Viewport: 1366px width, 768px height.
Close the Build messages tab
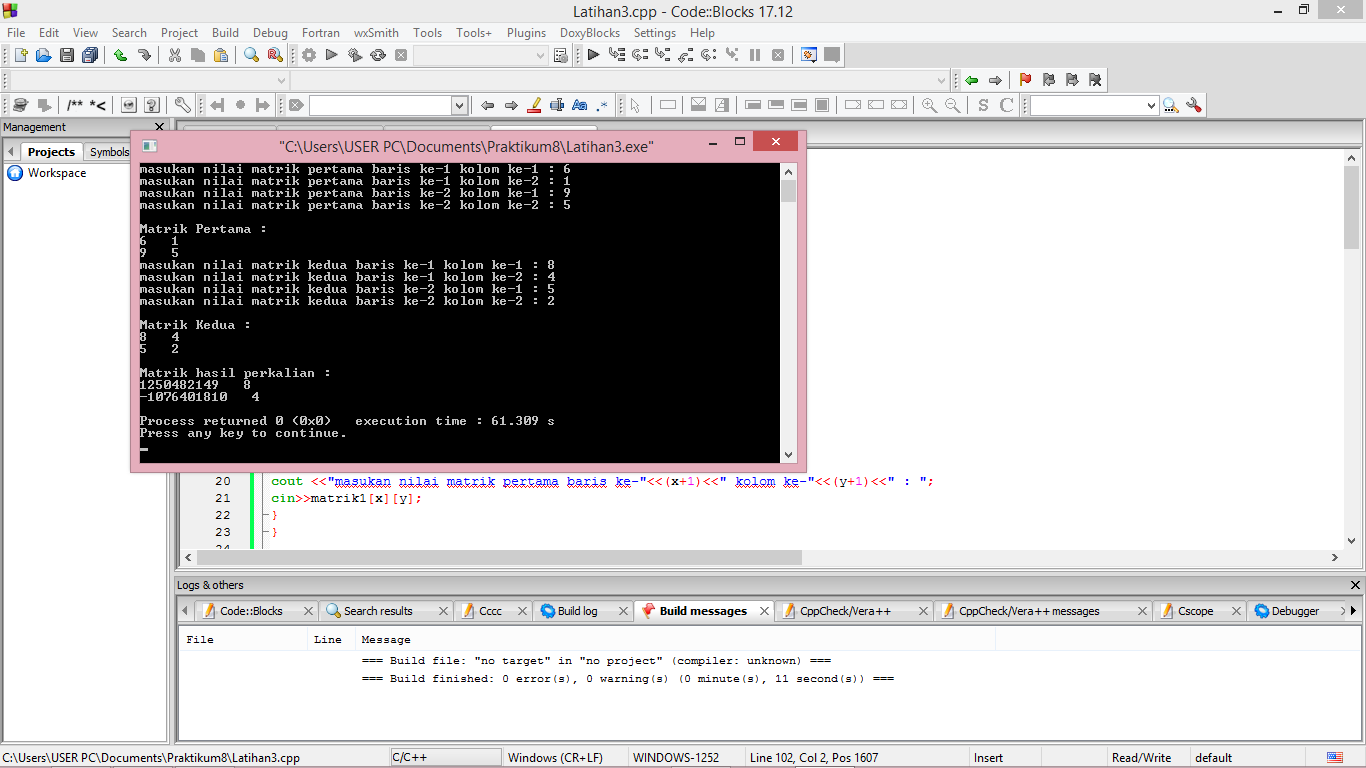[765, 611]
